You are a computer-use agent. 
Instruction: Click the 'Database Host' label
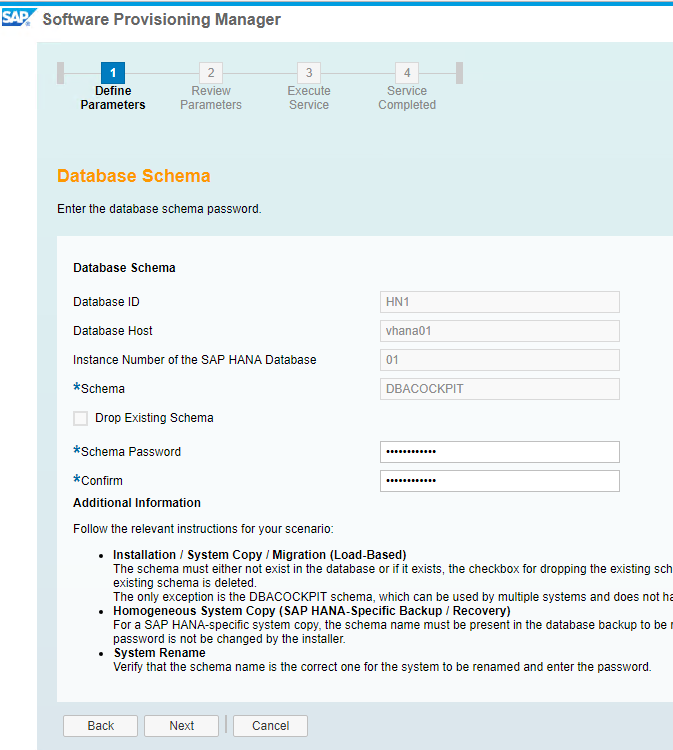tap(112, 331)
